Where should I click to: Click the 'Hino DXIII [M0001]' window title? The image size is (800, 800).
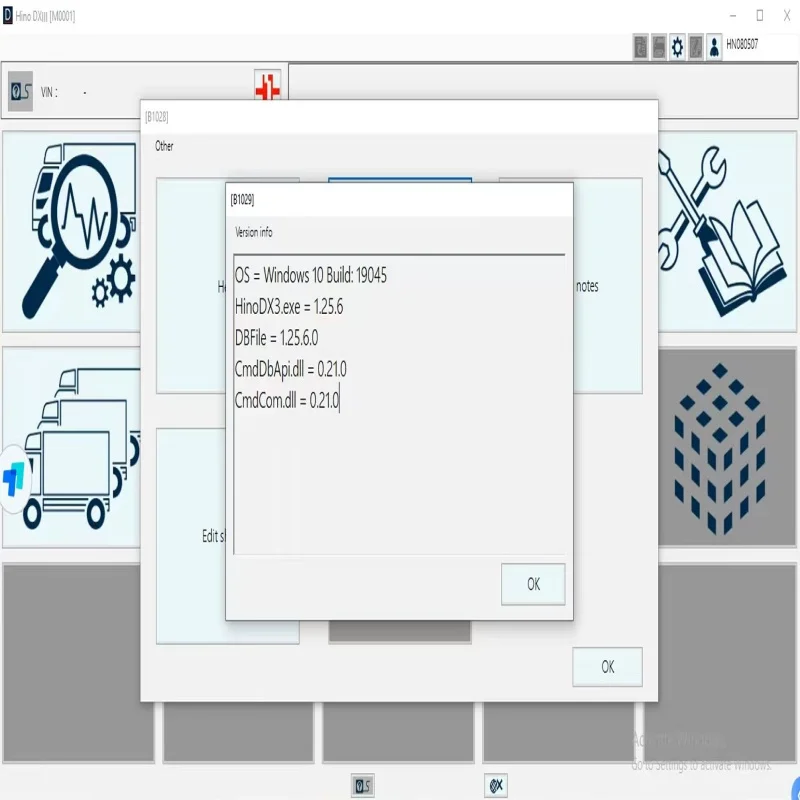(x=45, y=16)
